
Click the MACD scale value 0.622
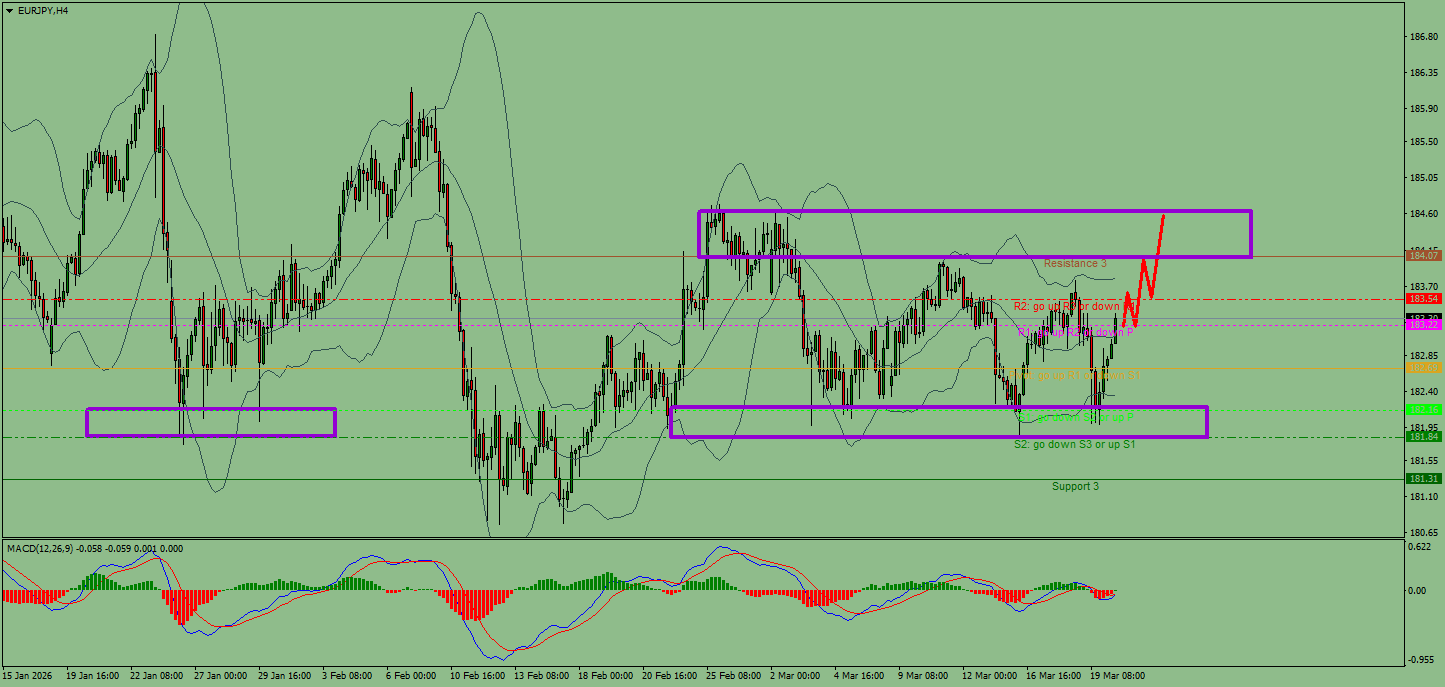pyautogui.click(x=1419, y=547)
